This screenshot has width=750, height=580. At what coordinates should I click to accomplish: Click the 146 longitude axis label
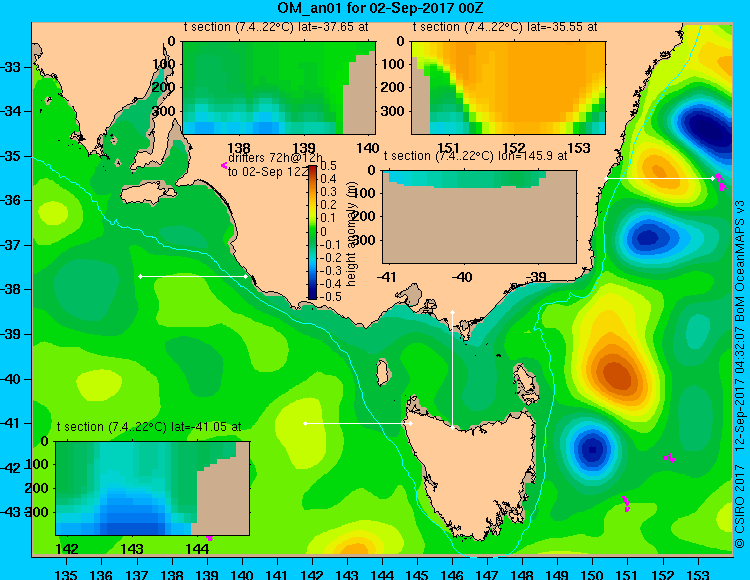pyautogui.click(x=452, y=574)
